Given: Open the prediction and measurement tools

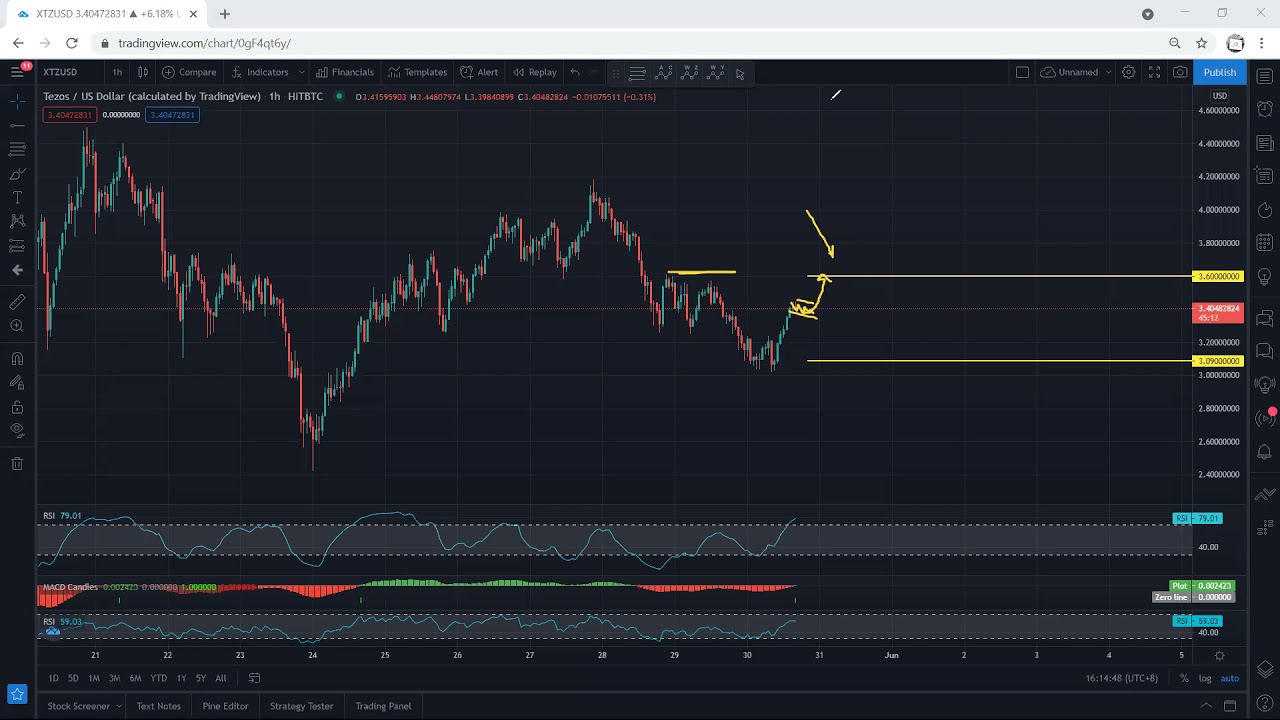Looking at the screenshot, I should 17,245.
